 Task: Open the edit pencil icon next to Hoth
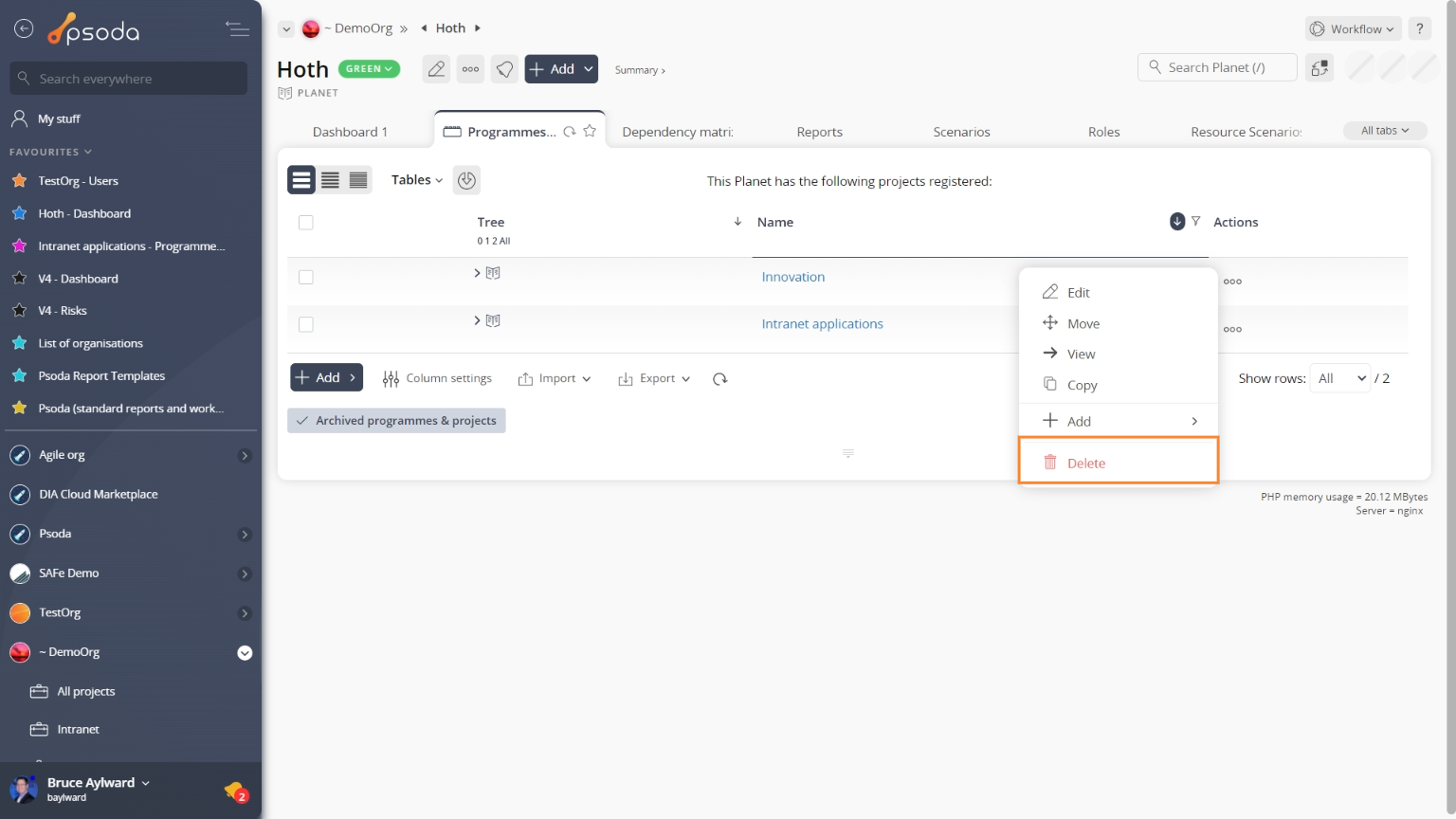[436, 69]
